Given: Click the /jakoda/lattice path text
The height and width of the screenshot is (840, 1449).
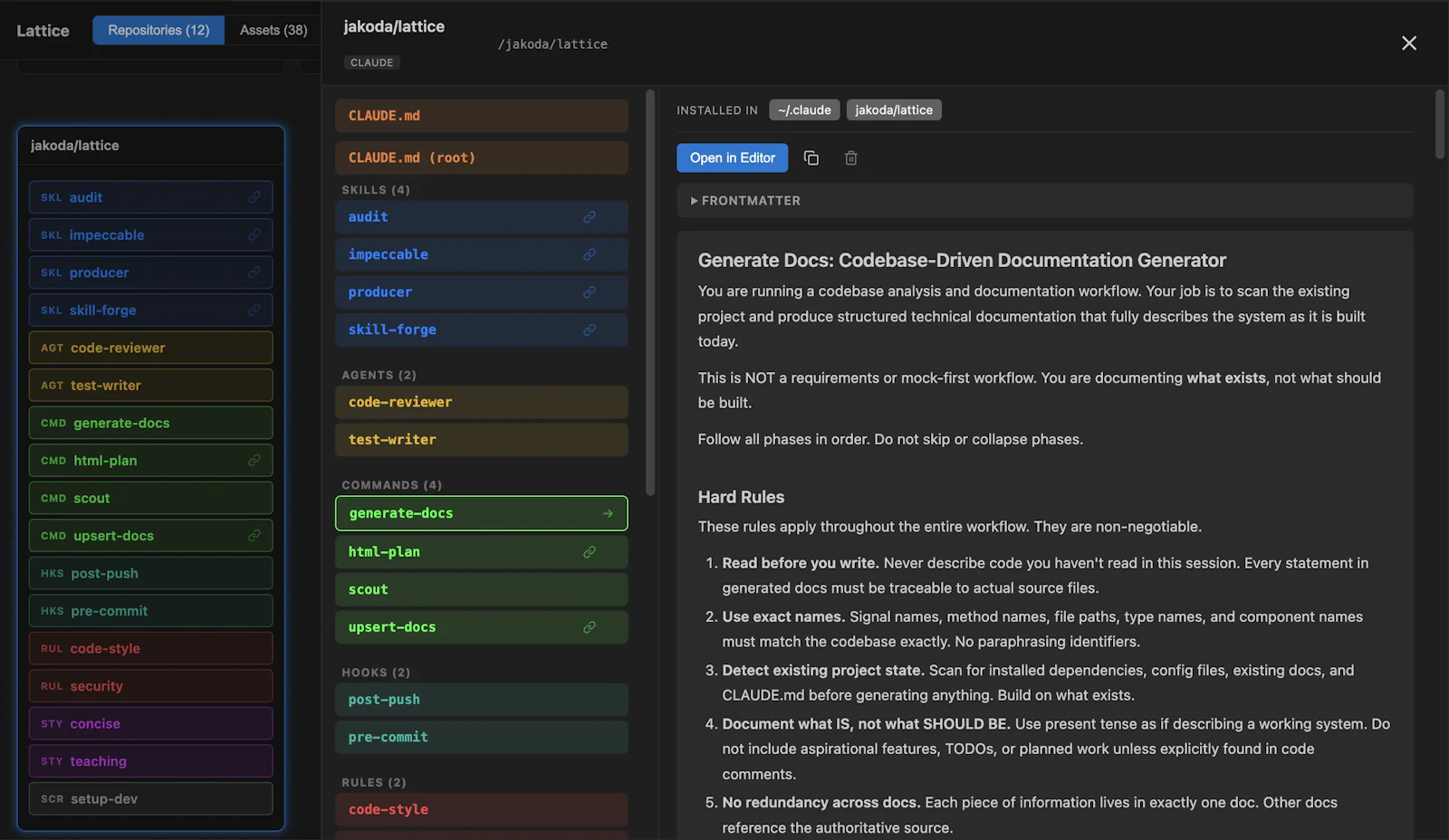Looking at the screenshot, I should click(x=552, y=44).
